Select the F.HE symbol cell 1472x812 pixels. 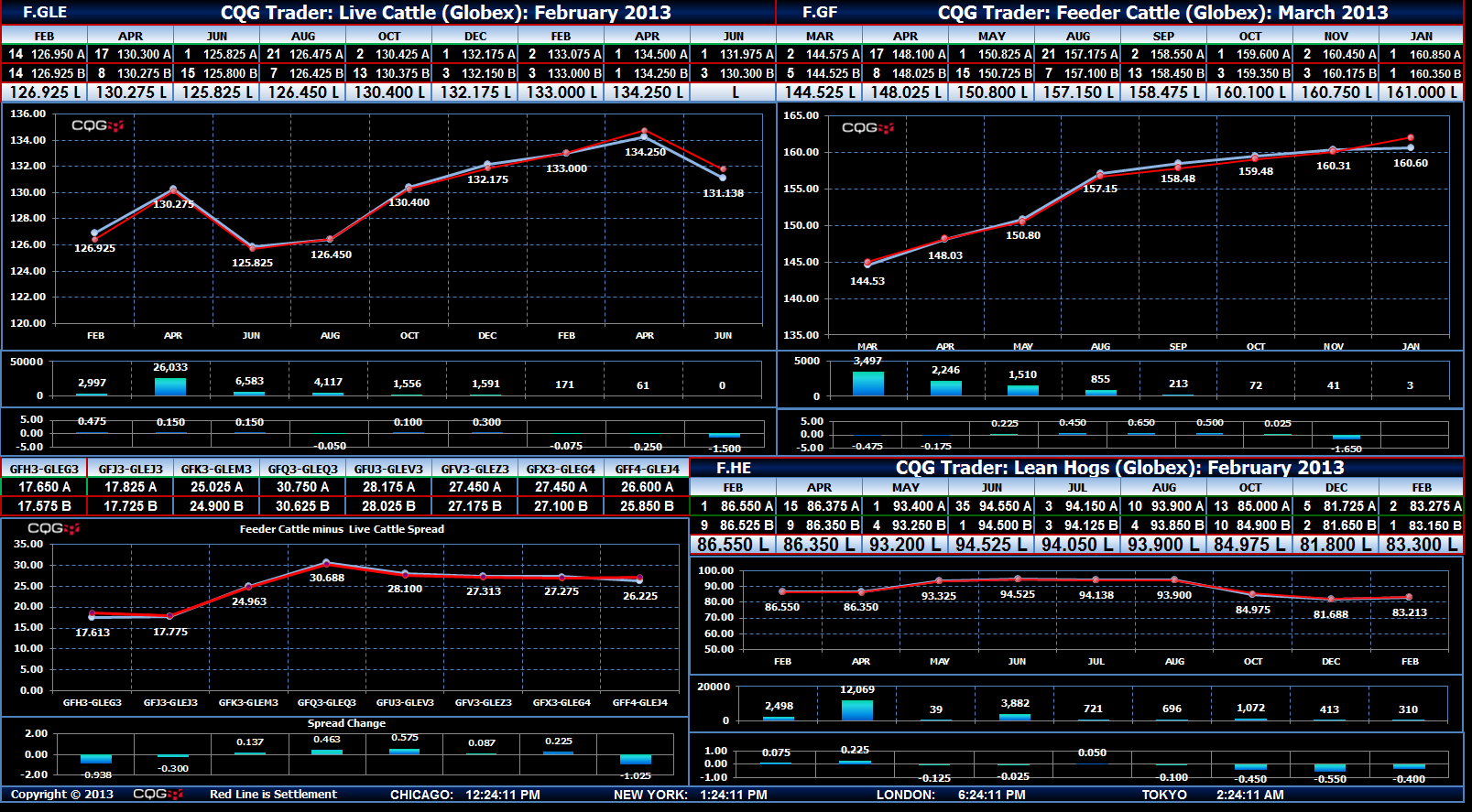coord(734,468)
